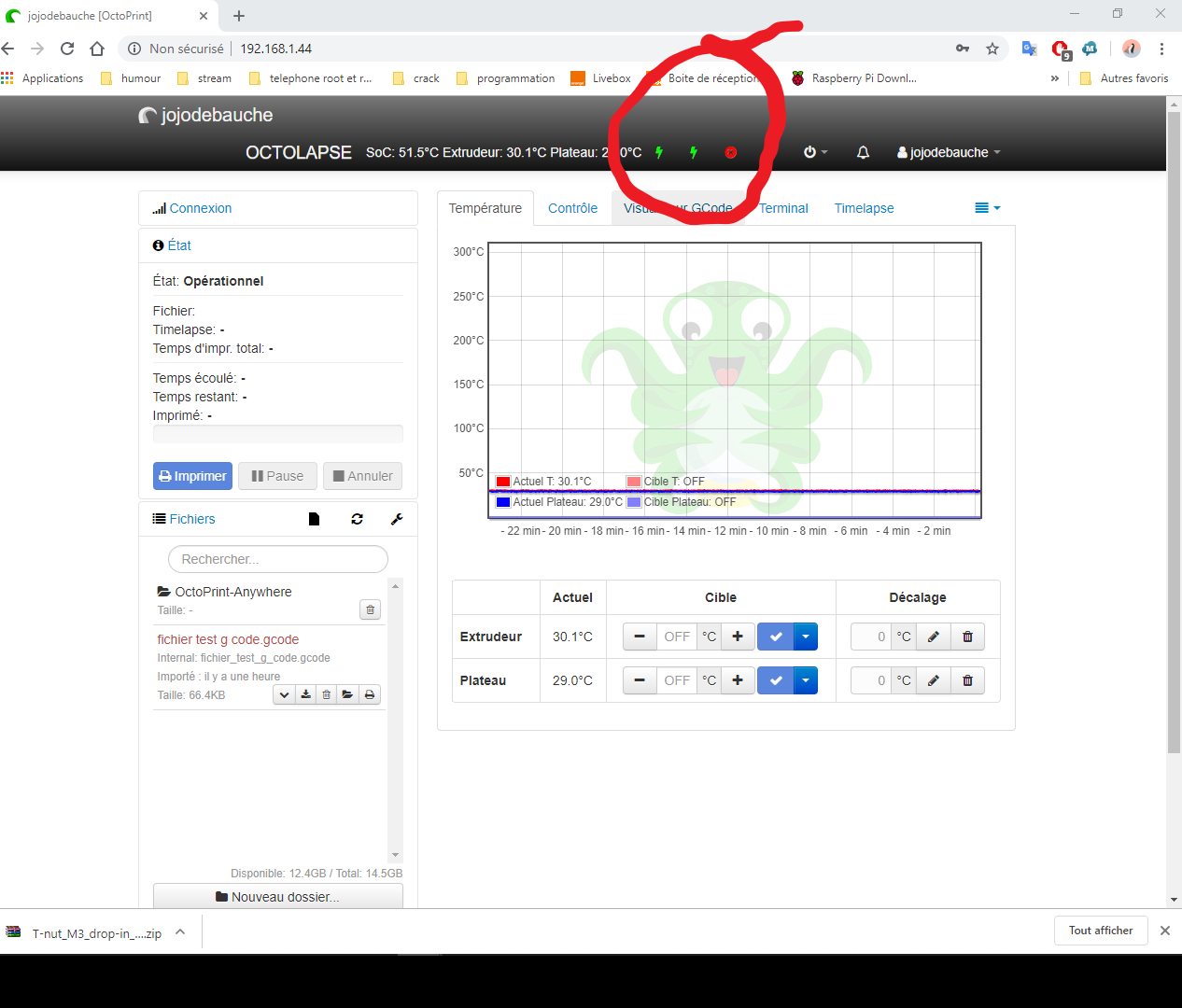The width and height of the screenshot is (1182, 1008).
Task: Click Extrudeur offset input field
Action: point(870,637)
